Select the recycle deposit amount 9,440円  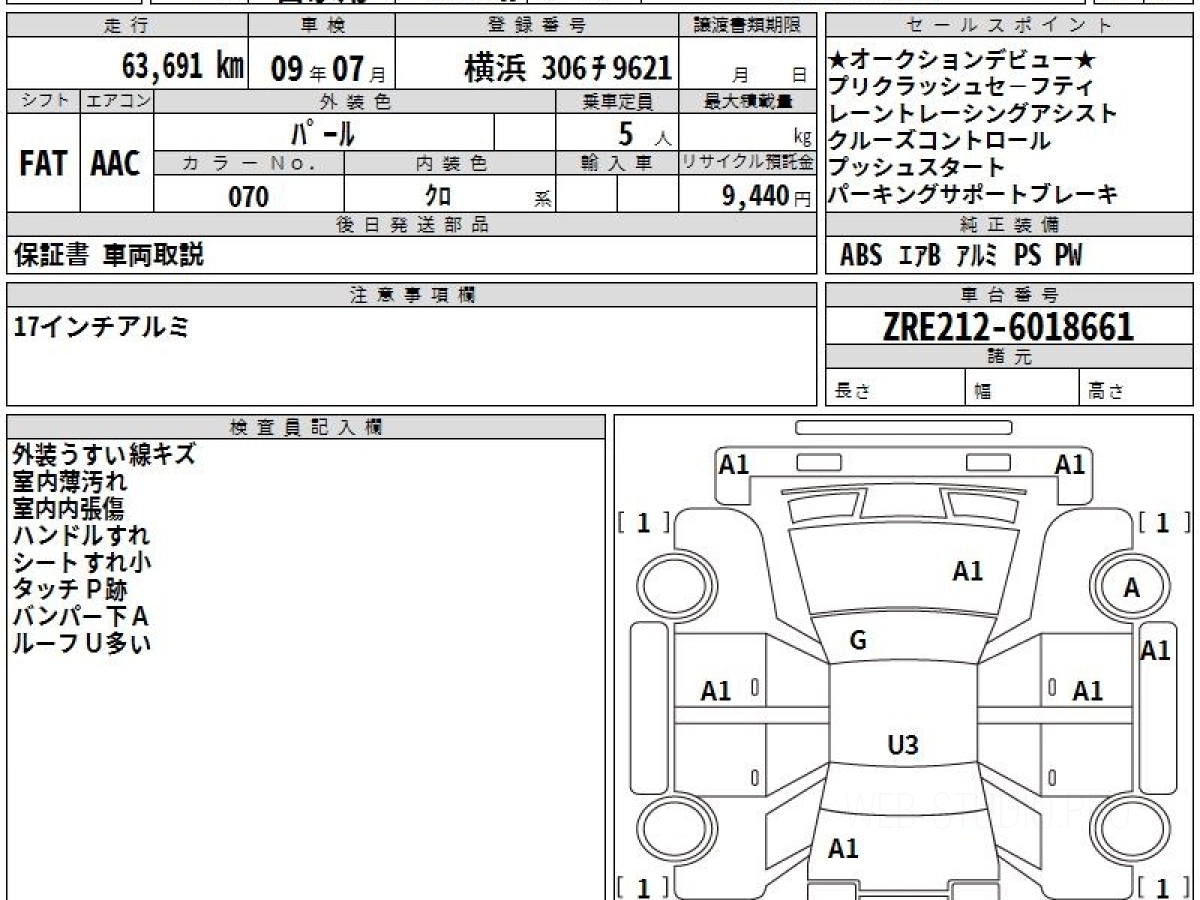tap(766, 196)
